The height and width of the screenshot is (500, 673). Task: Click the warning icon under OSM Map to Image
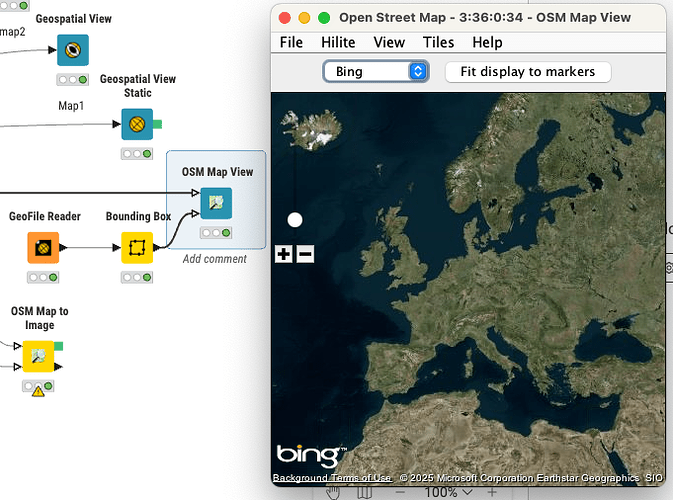pos(38,391)
